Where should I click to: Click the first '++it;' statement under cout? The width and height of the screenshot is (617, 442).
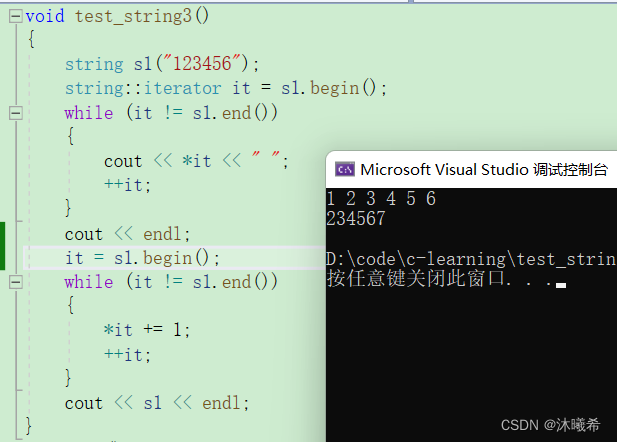[x=127, y=185]
